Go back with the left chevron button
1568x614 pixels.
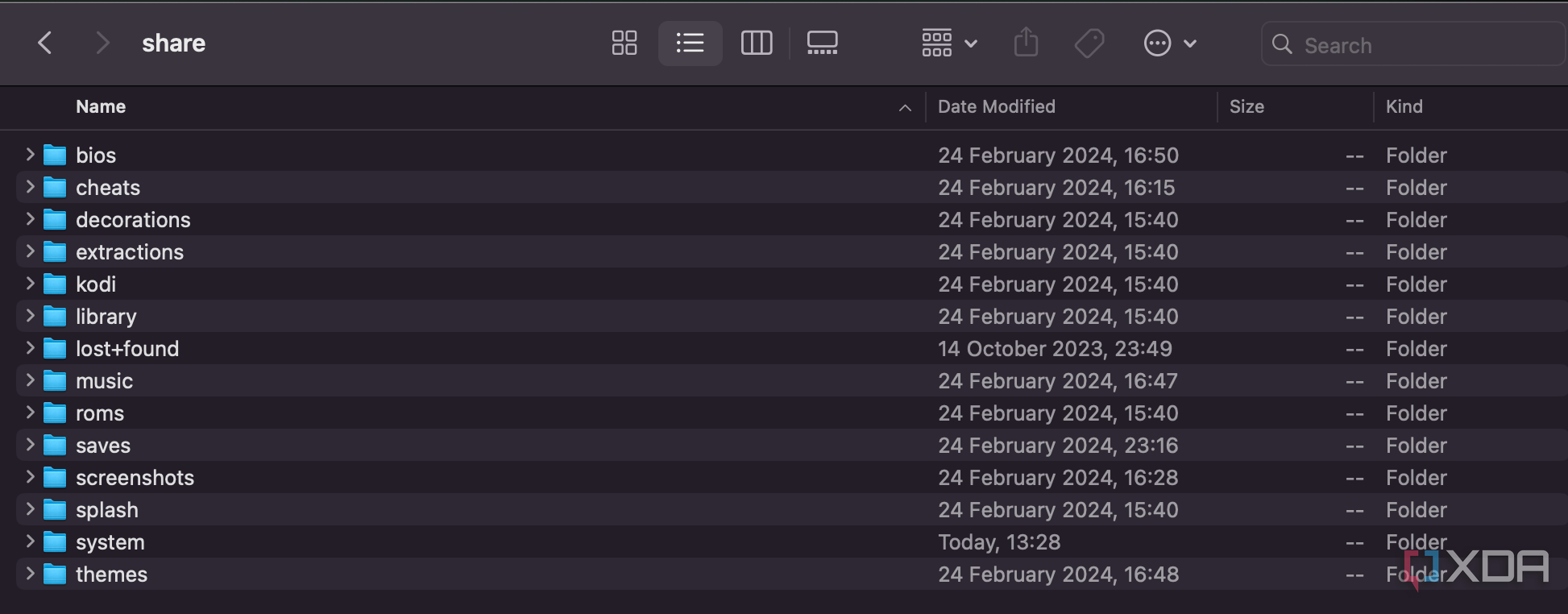[x=45, y=43]
